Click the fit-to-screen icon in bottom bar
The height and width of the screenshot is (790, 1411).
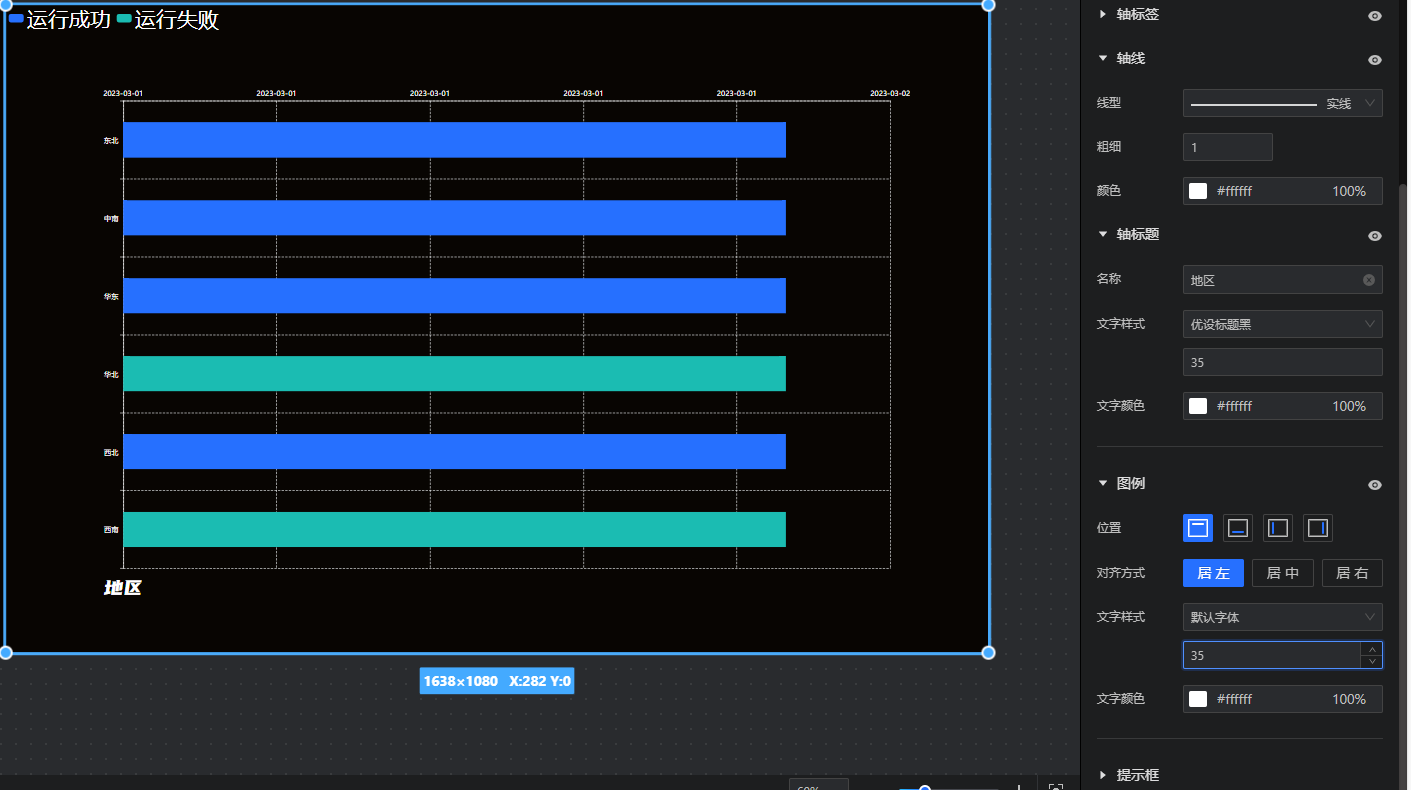coord(1055,787)
